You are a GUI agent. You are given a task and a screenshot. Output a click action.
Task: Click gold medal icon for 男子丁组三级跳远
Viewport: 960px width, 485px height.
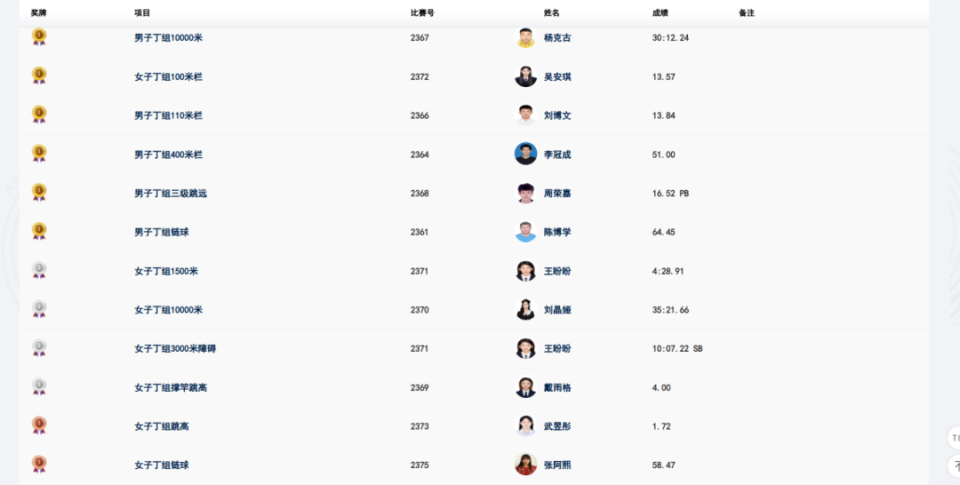tap(39, 192)
